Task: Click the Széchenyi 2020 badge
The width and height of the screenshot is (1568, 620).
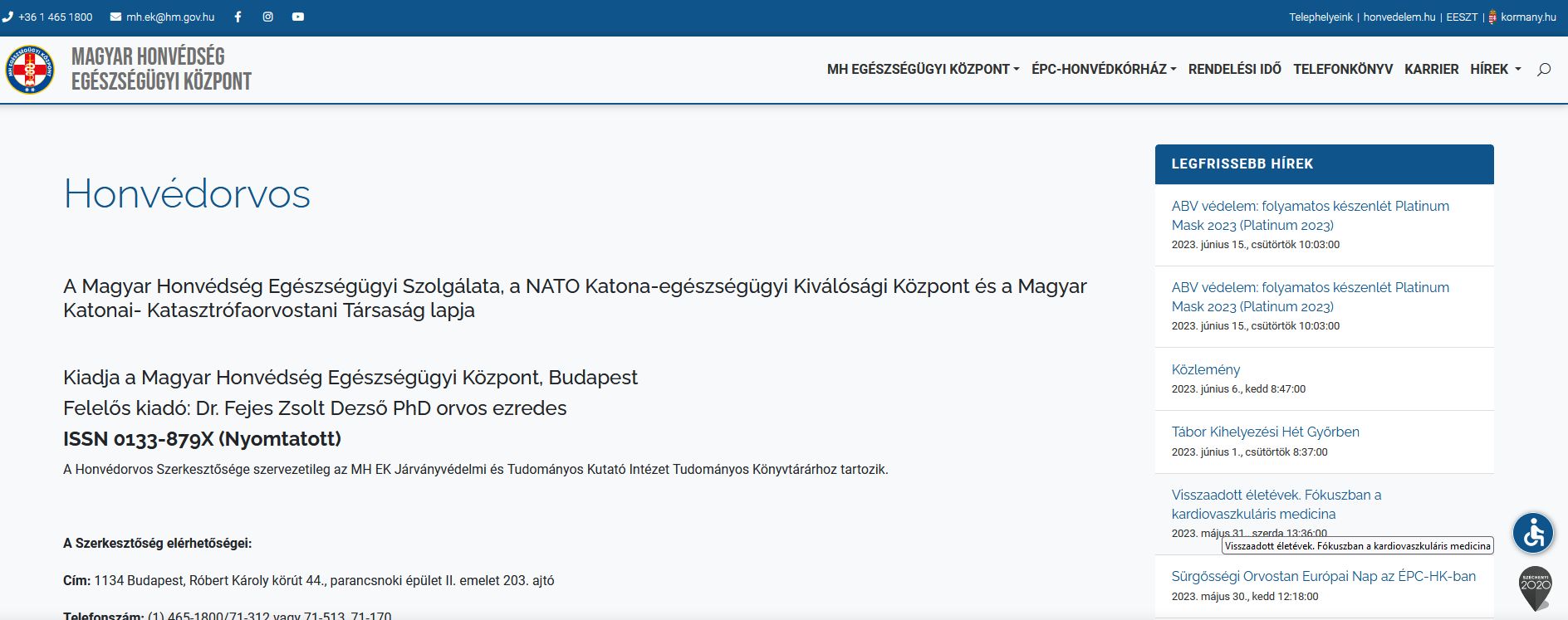Action: (1536, 588)
